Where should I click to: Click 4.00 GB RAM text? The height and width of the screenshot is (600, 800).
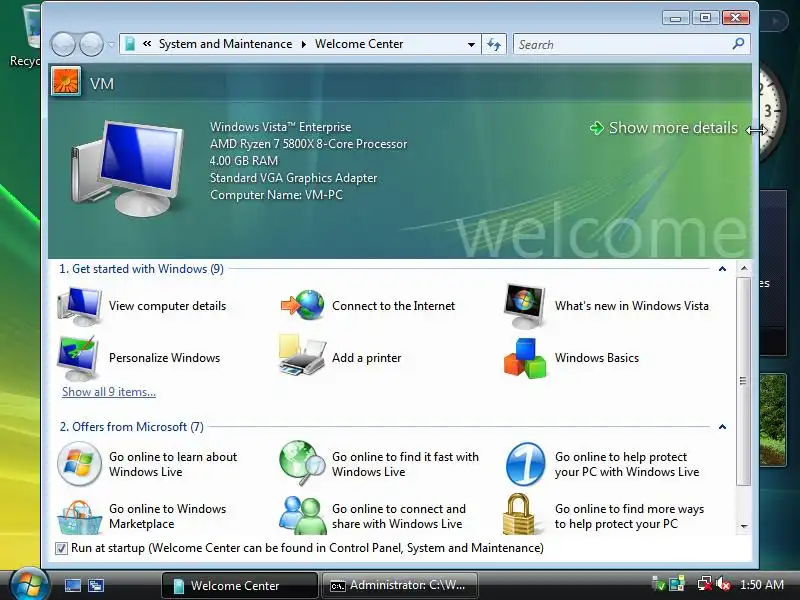pyautogui.click(x=244, y=161)
